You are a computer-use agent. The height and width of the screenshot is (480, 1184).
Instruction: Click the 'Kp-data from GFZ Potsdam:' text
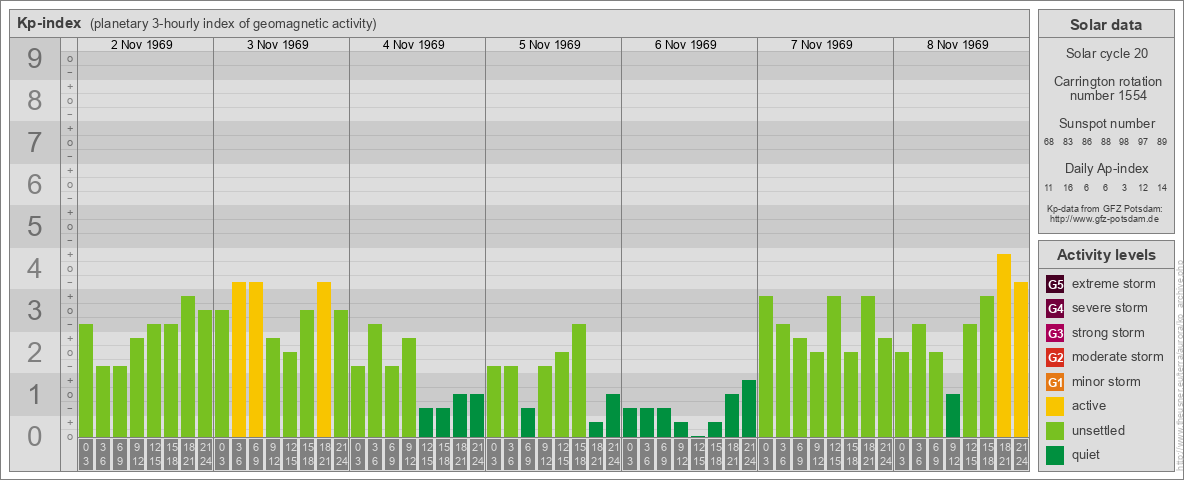(x=1106, y=209)
